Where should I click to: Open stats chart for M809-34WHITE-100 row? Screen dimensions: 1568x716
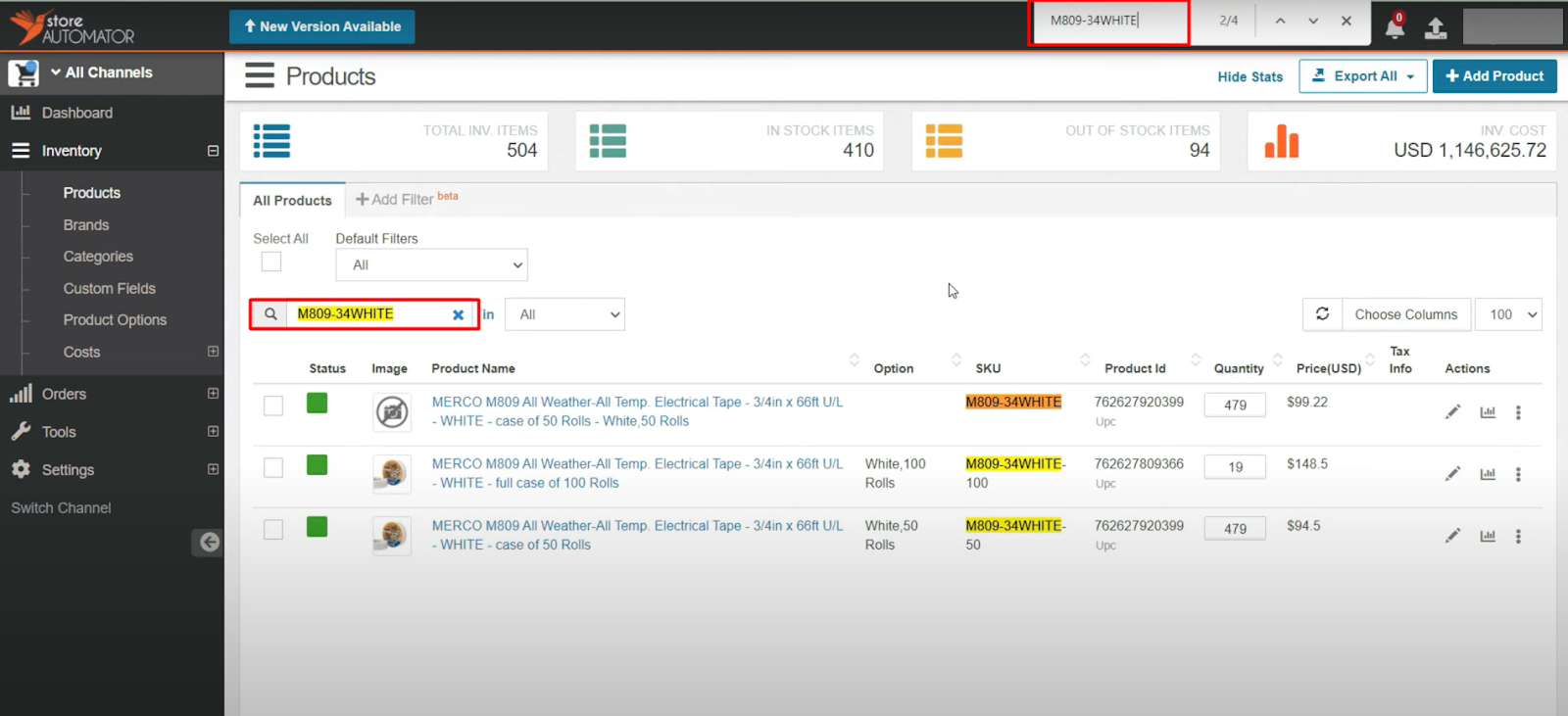pyautogui.click(x=1488, y=474)
